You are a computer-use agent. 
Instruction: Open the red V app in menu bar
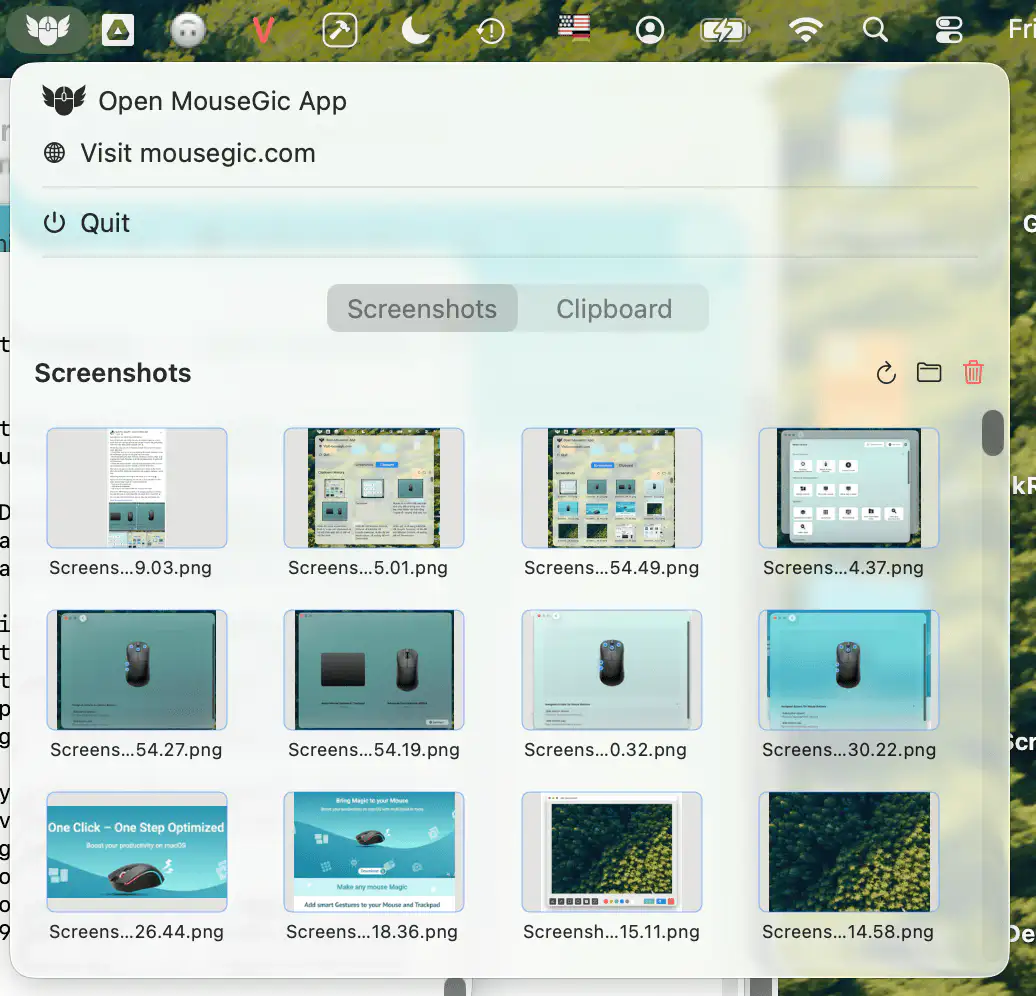(264, 30)
